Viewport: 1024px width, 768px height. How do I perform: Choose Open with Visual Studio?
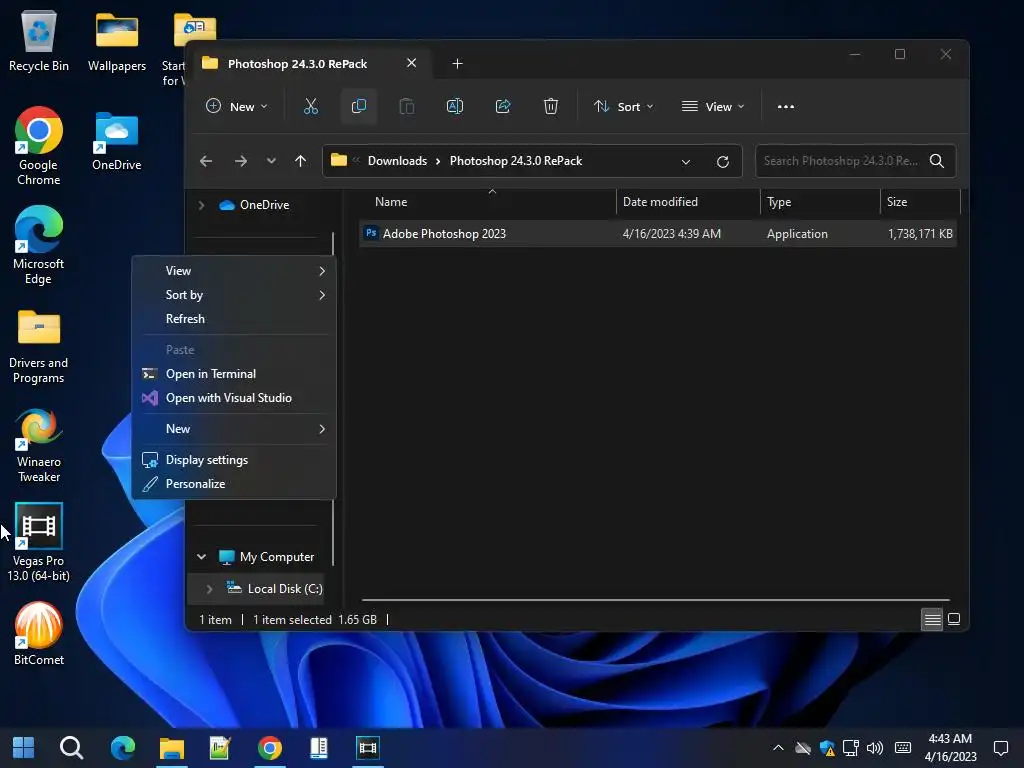tap(234, 398)
